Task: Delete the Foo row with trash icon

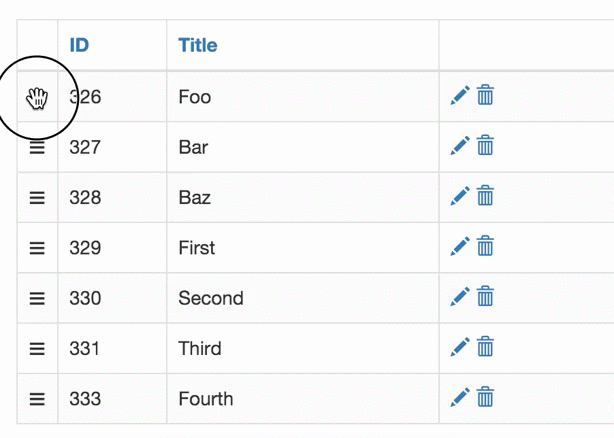Action: 485,95
